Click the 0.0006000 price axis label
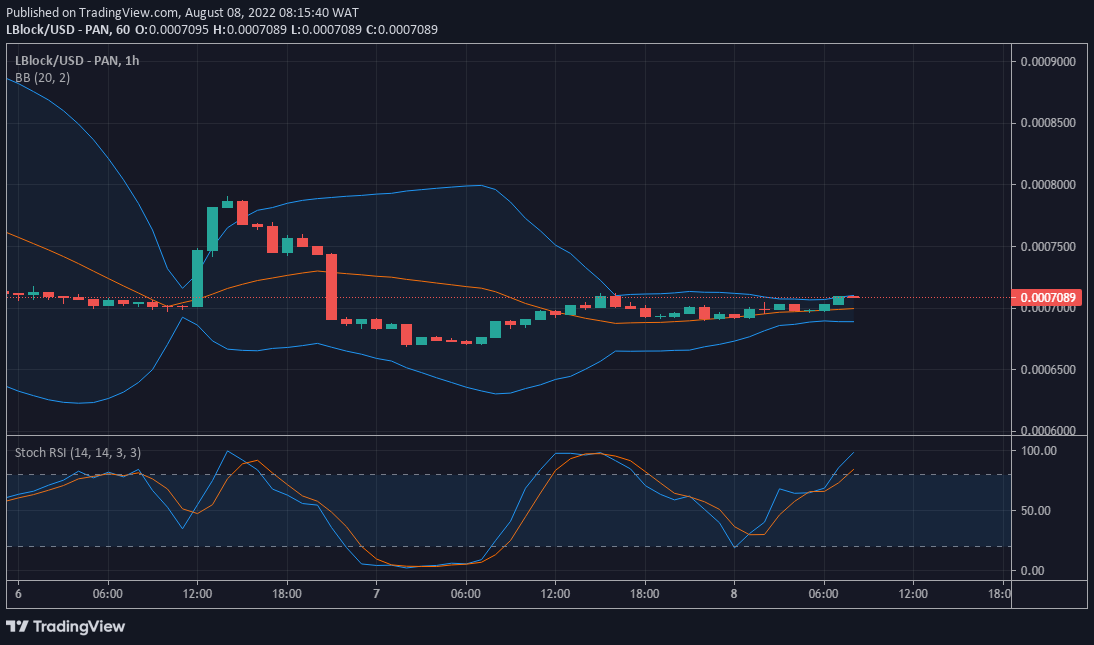The height and width of the screenshot is (645, 1094). pyautogui.click(x=1048, y=431)
